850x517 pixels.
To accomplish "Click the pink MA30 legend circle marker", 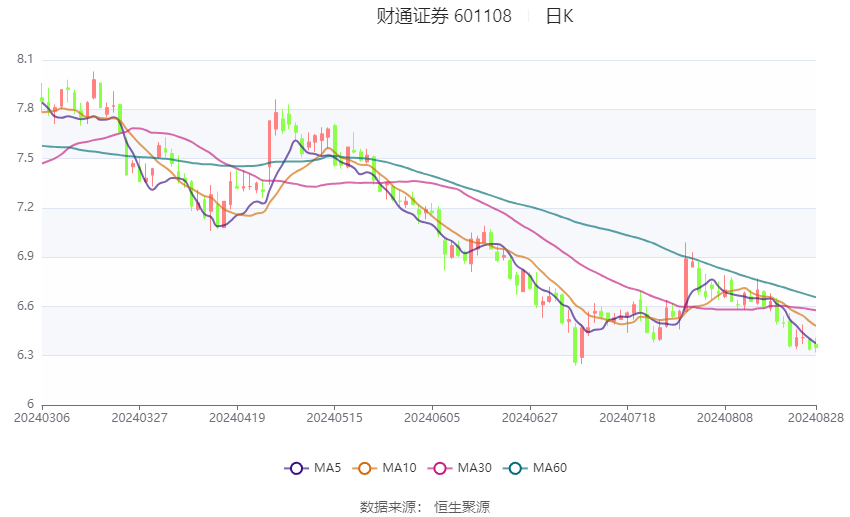I will click(x=438, y=467).
